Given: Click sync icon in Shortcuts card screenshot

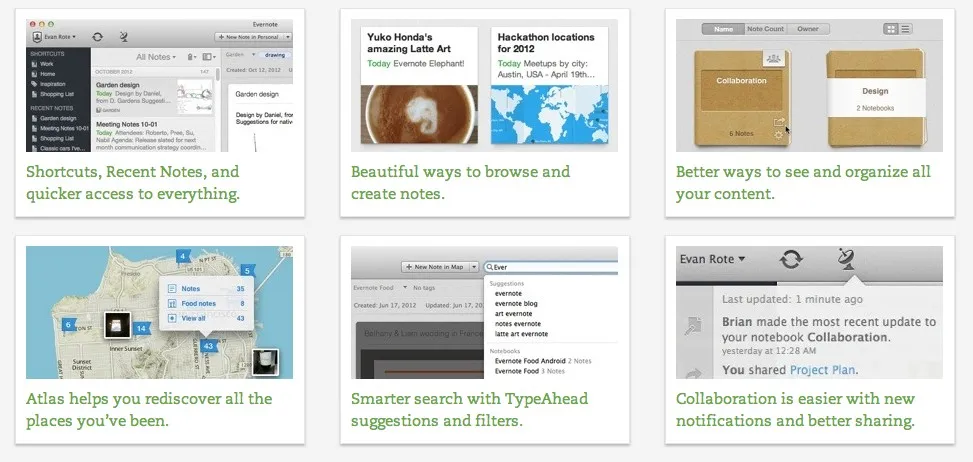Looking at the screenshot, I should (x=97, y=37).
